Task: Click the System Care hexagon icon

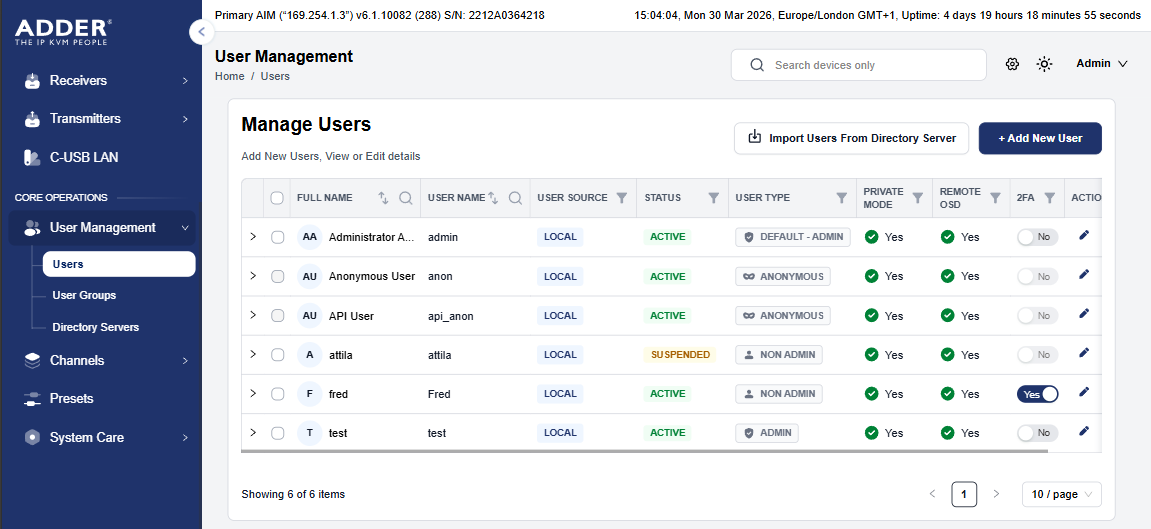Action: pos(32,437)
